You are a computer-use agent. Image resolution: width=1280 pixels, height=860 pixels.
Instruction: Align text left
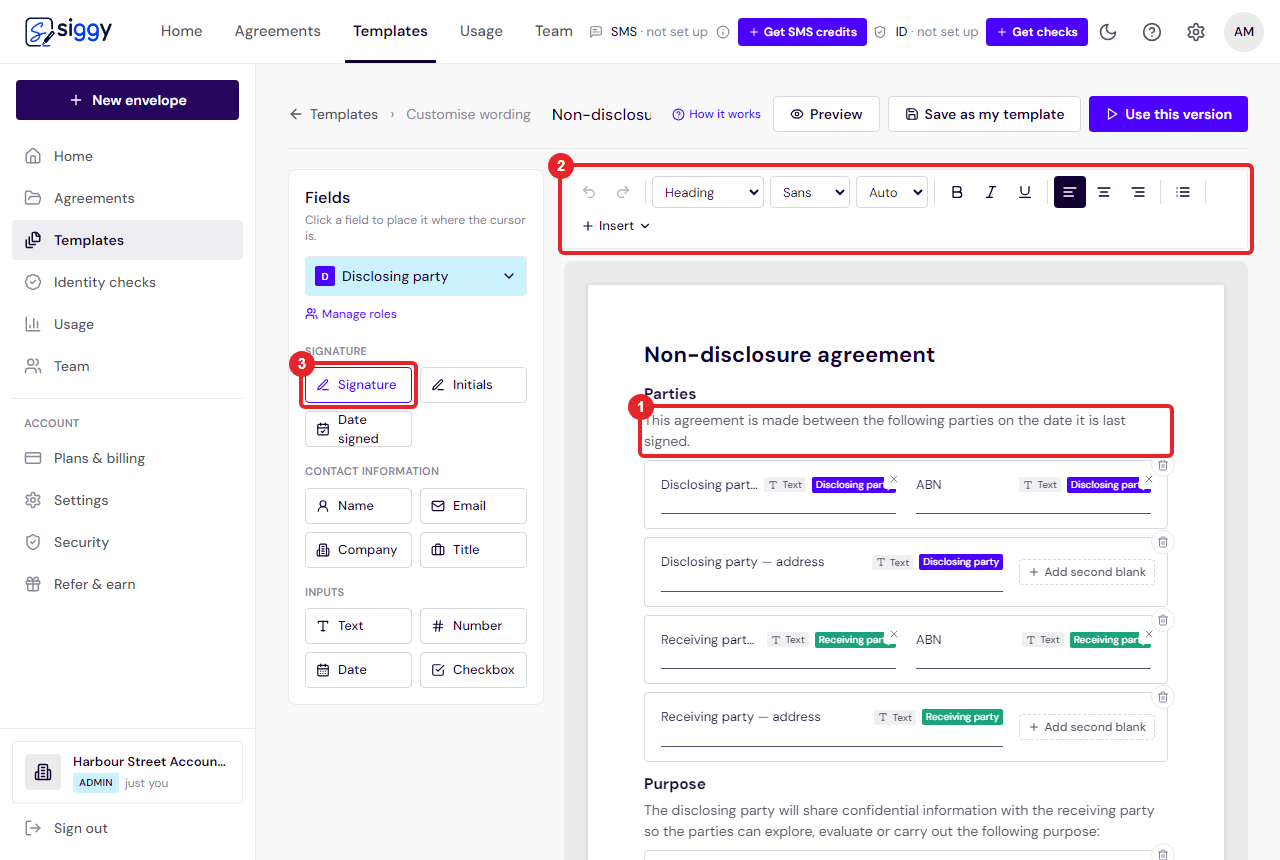click(1070, 192)
